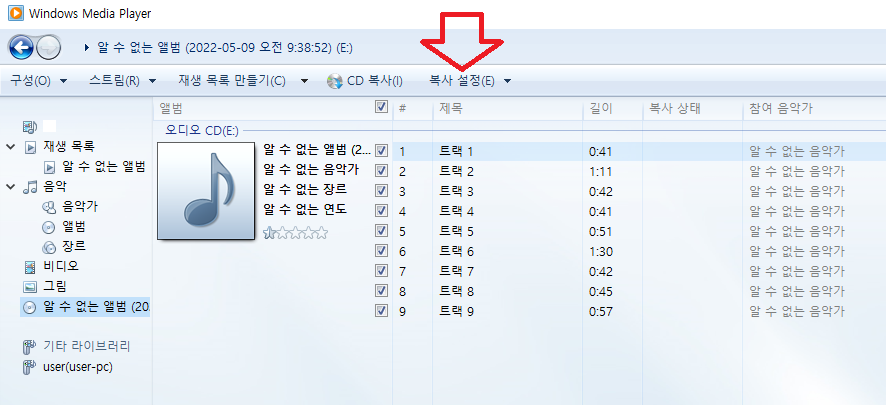
Task: Toggle the select-all checkbox in header
Action: (381, 107)
